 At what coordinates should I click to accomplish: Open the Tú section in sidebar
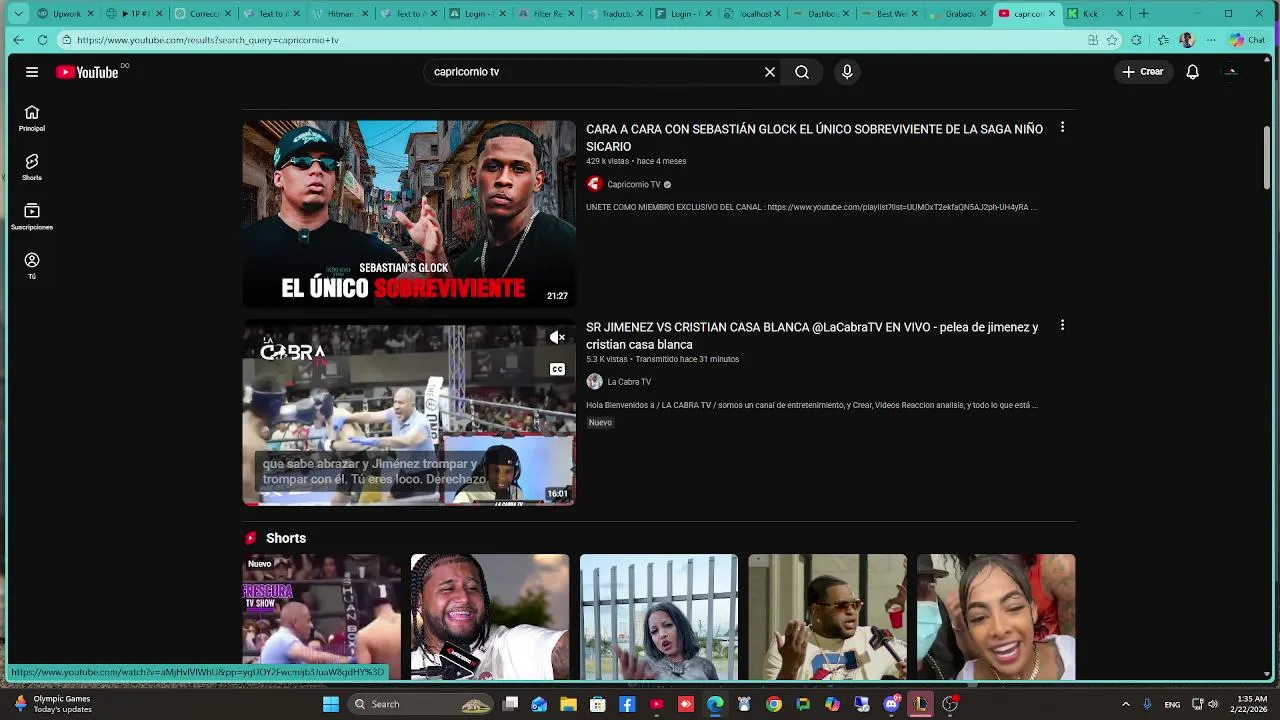pyautogui.click(x=32, y=265)
